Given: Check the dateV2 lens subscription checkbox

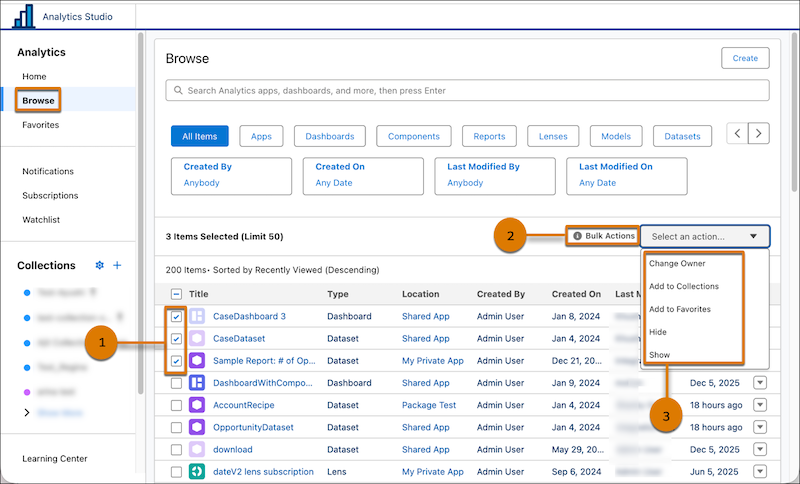Looking at the screenshot, I should [x=176, y=471].
